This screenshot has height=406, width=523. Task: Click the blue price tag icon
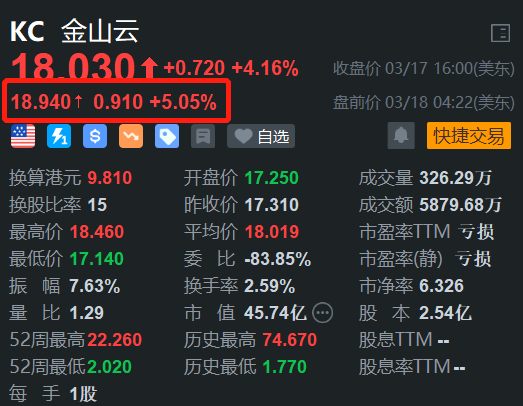[167, 136]
